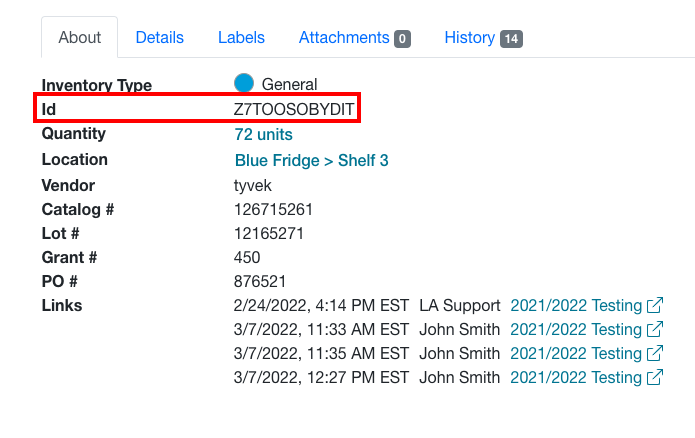
Task: Click the History count badge showing 14
Action: [x=511, y=39]
